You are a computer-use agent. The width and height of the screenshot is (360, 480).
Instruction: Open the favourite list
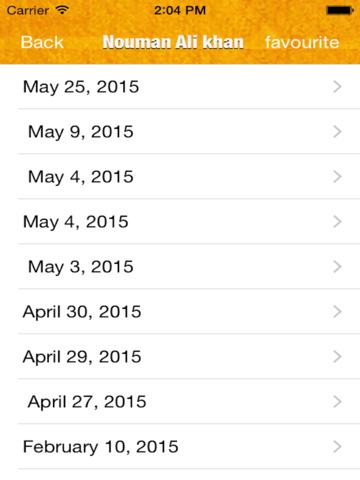302,42
